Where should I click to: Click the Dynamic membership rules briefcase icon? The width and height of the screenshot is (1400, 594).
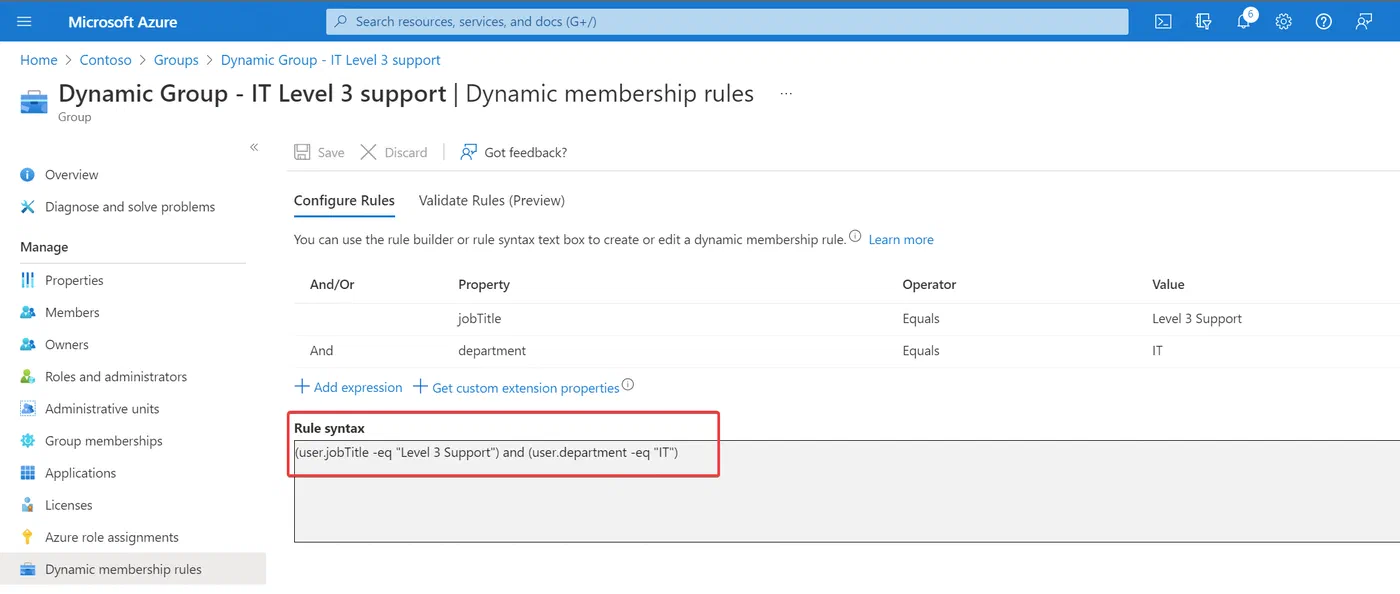28,569
